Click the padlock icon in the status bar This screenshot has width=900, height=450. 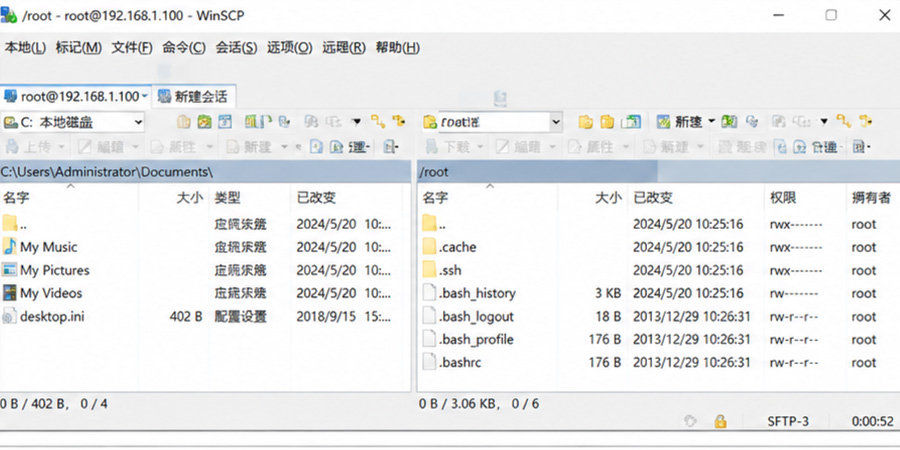720,422
